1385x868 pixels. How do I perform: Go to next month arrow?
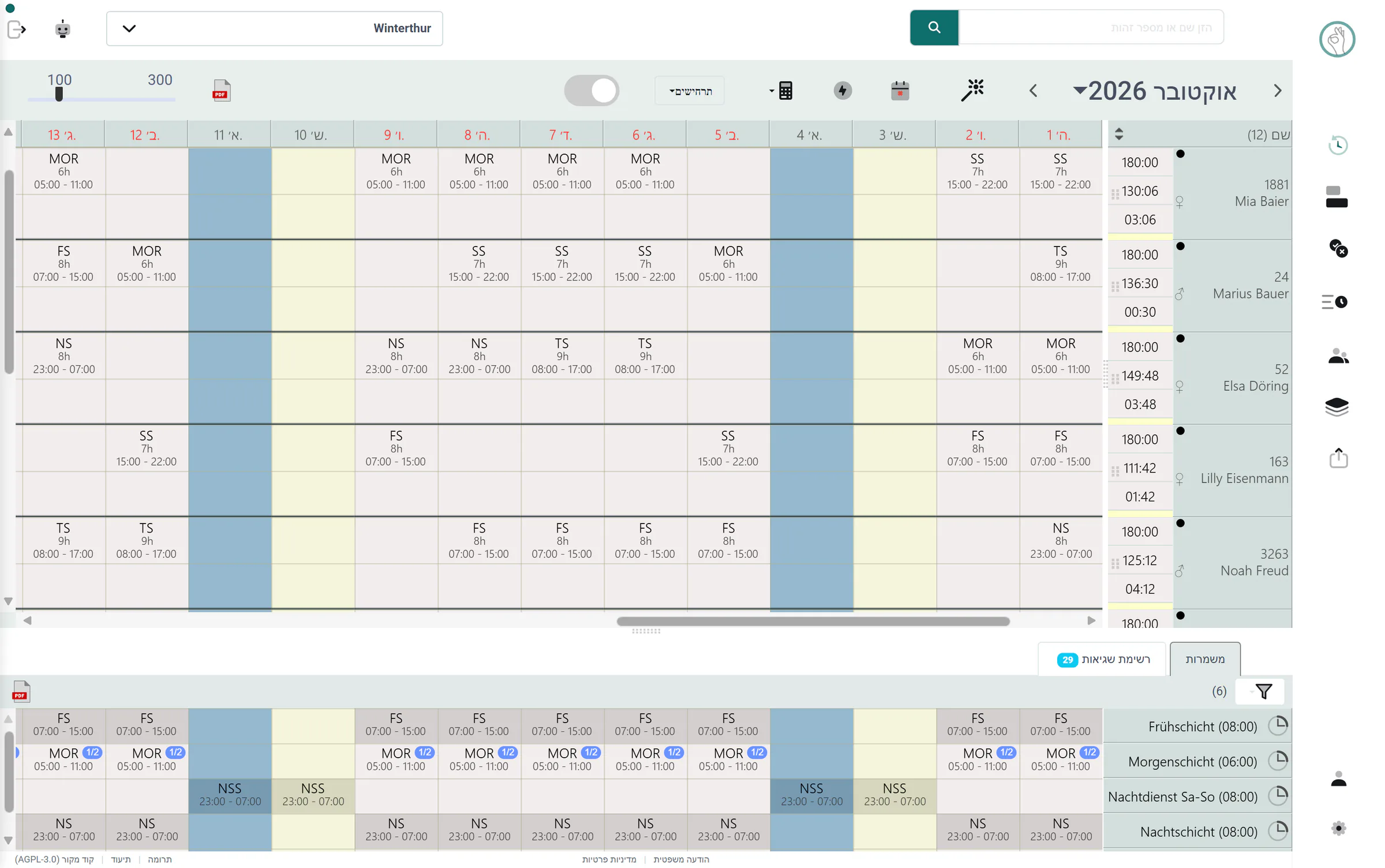[x=1278, y=91]
